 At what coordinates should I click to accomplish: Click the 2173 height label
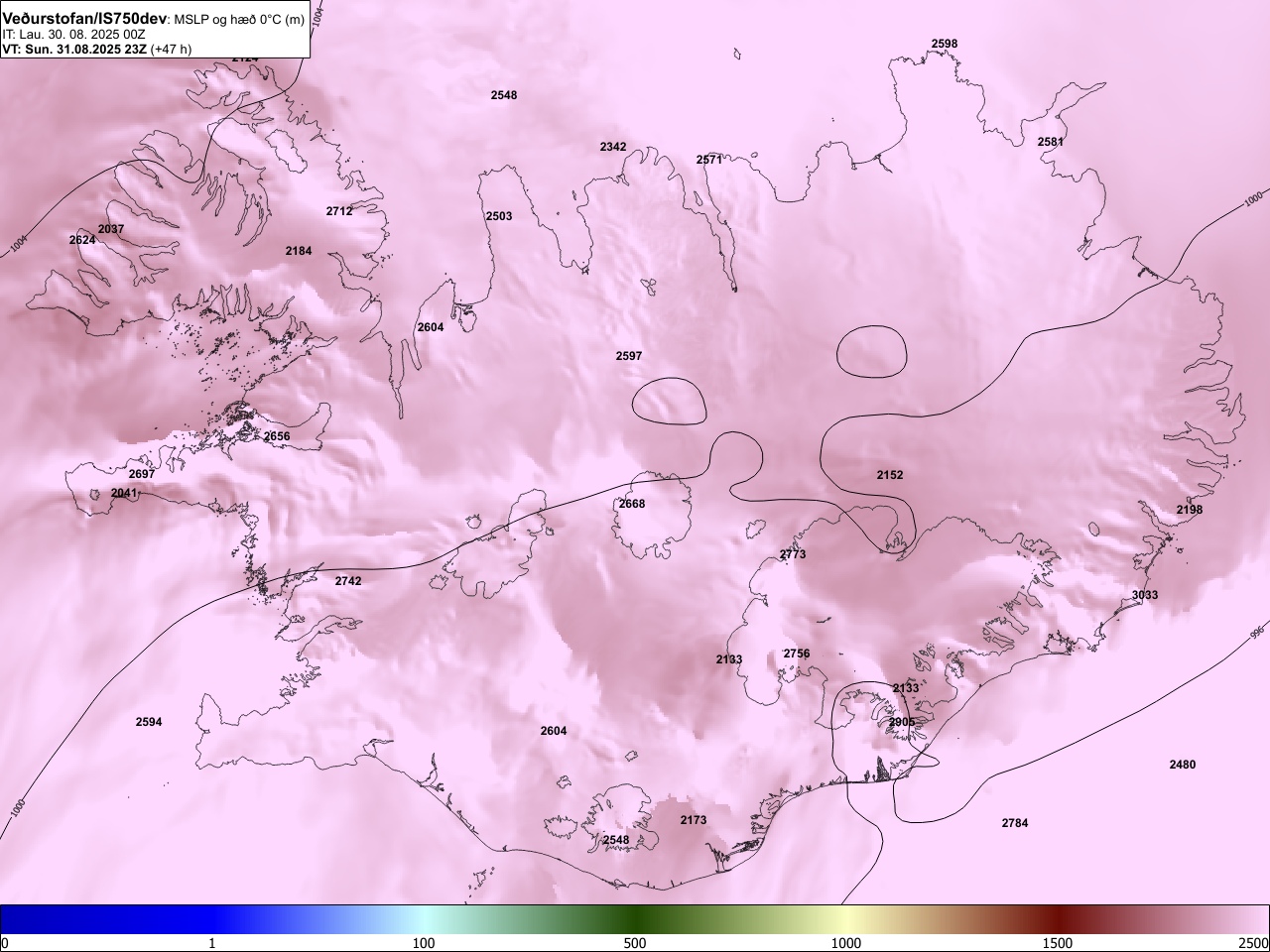click(x=694, y=820)
